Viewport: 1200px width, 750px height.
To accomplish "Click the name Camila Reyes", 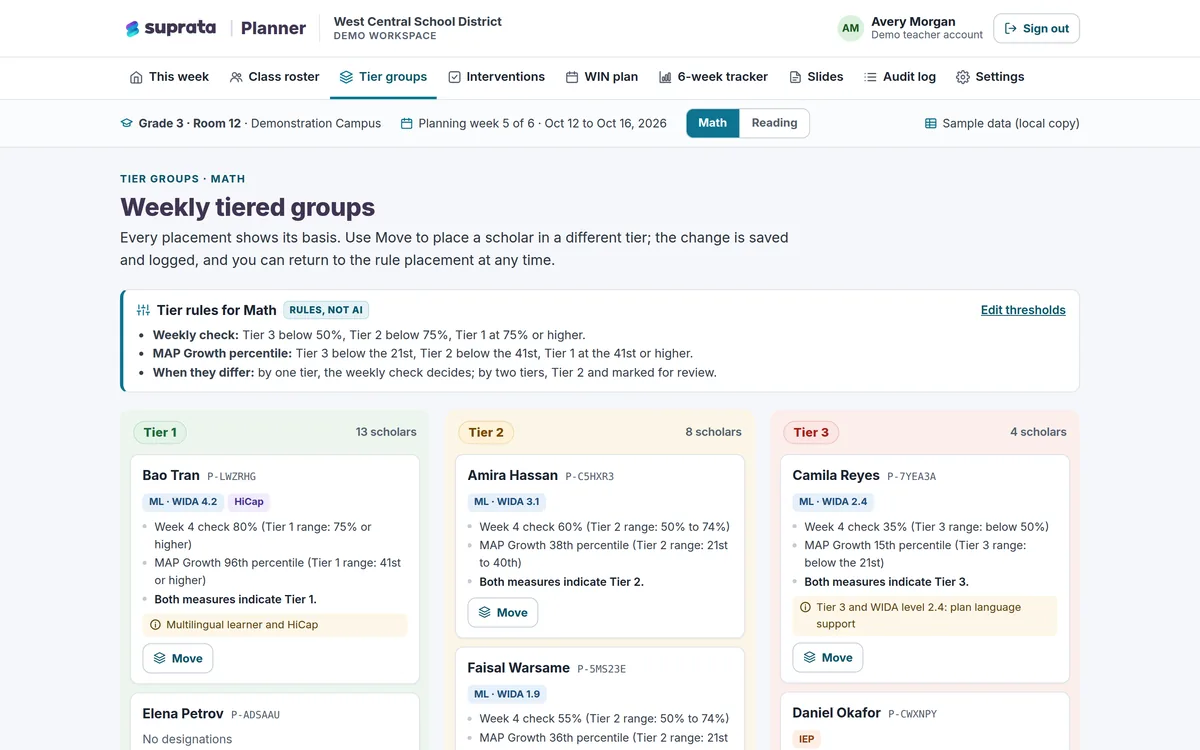I will [836, 475].
